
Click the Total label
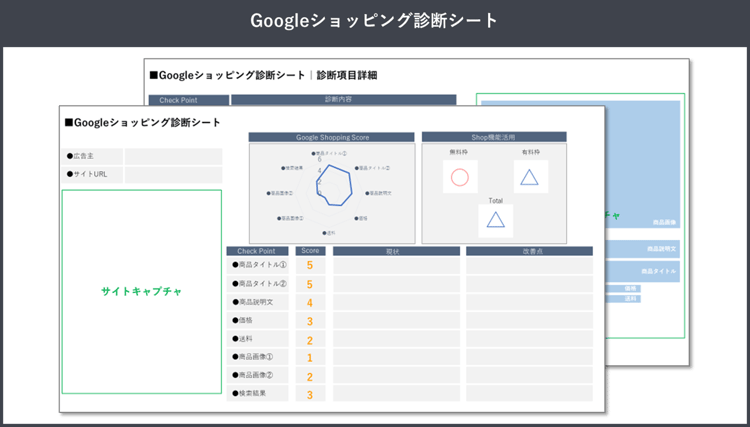pyautogui.click(x=496, y=201)
